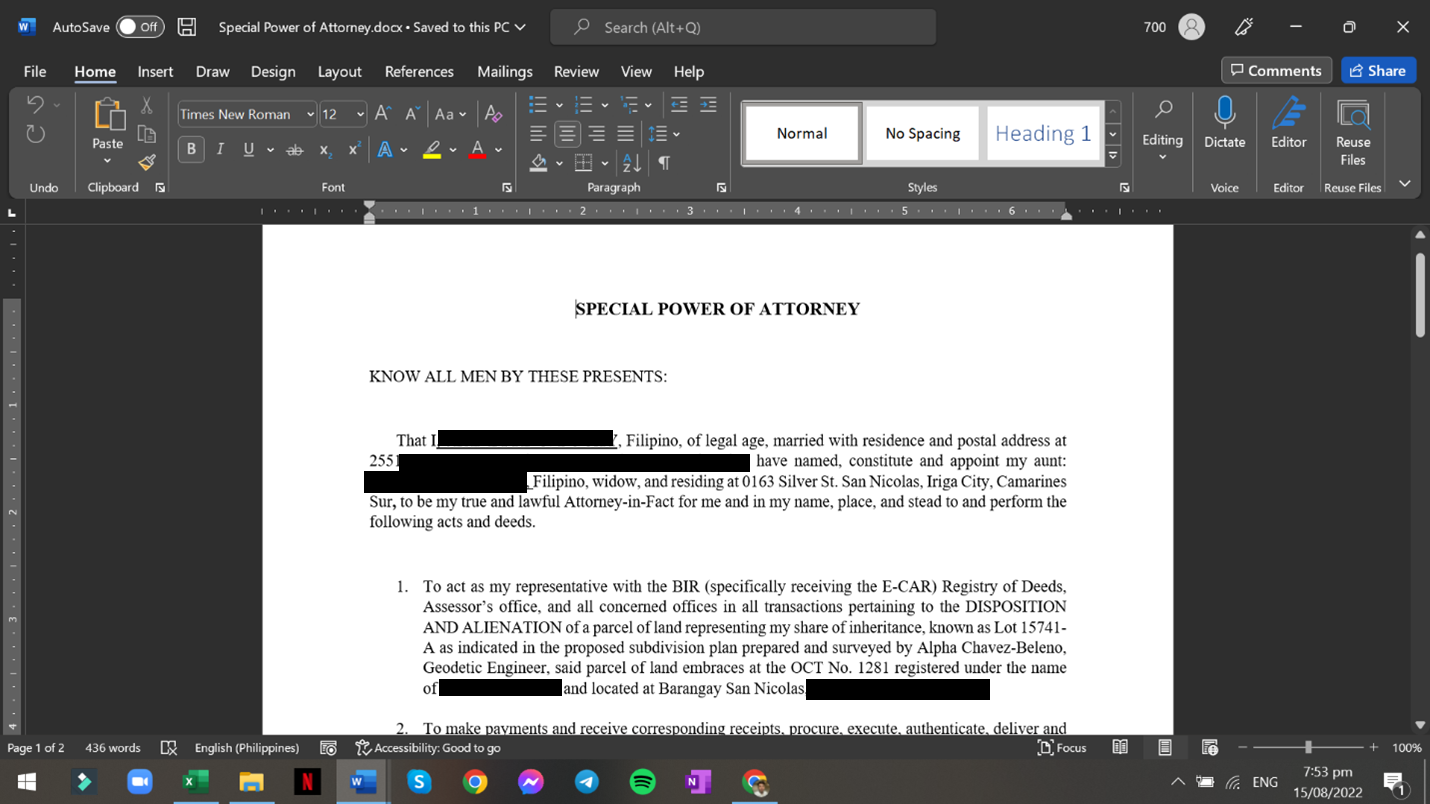Screen dimensions: 1430x804
Task: Toggle Underline formatting
Action: [x=248, y=150]
